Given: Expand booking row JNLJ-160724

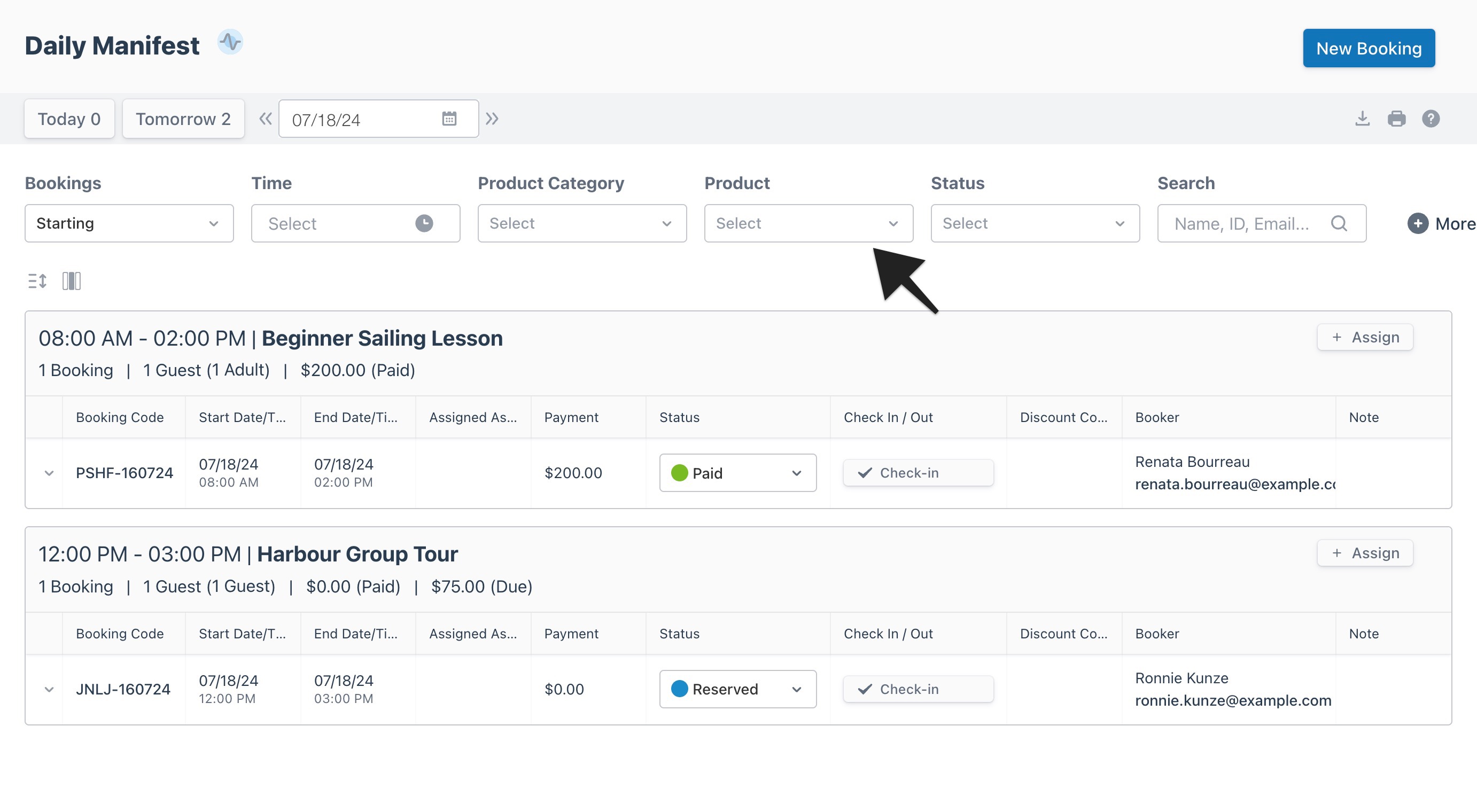Looking at the screenshot, I should [49, 689].
